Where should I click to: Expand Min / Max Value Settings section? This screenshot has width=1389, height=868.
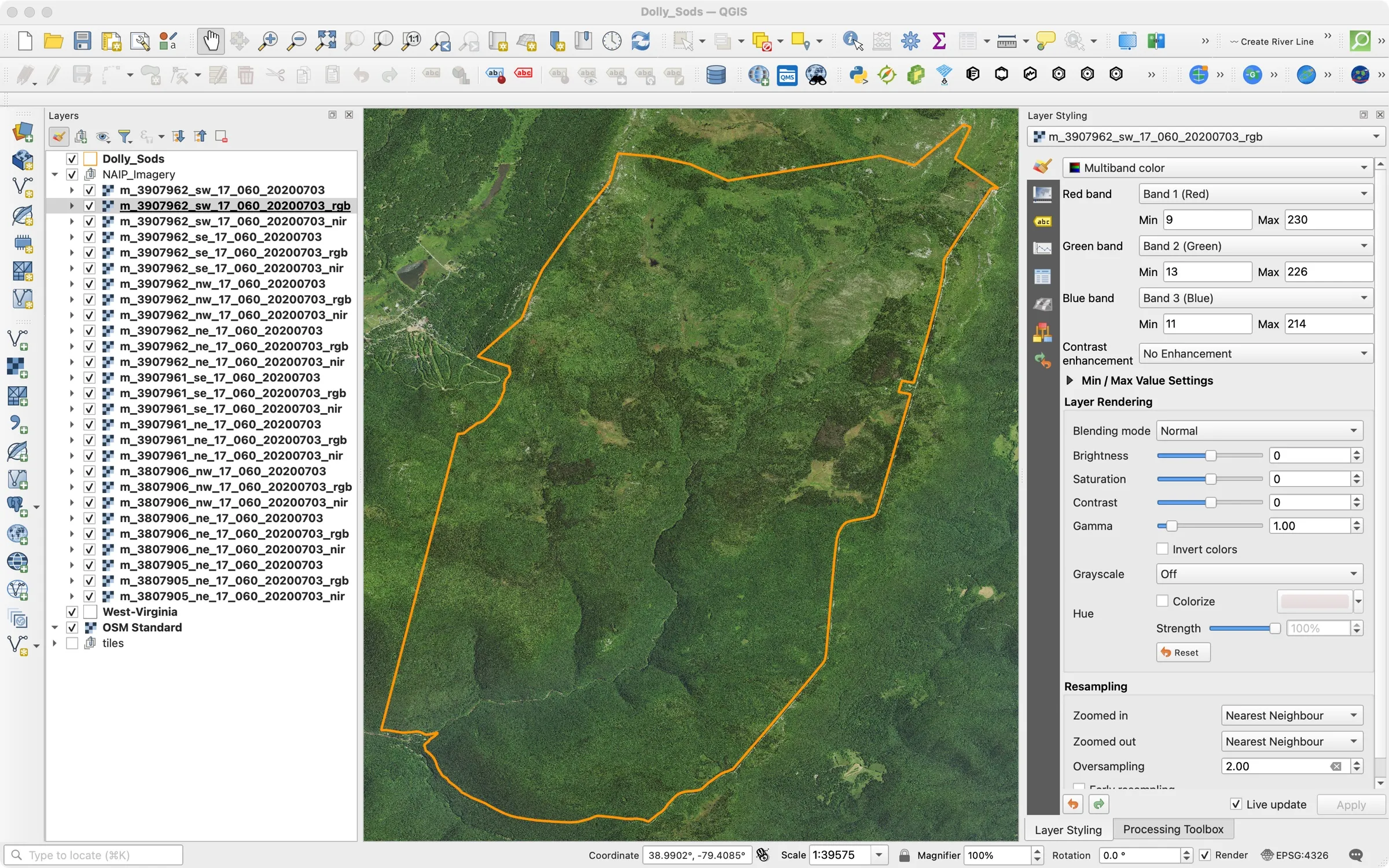1070,380
